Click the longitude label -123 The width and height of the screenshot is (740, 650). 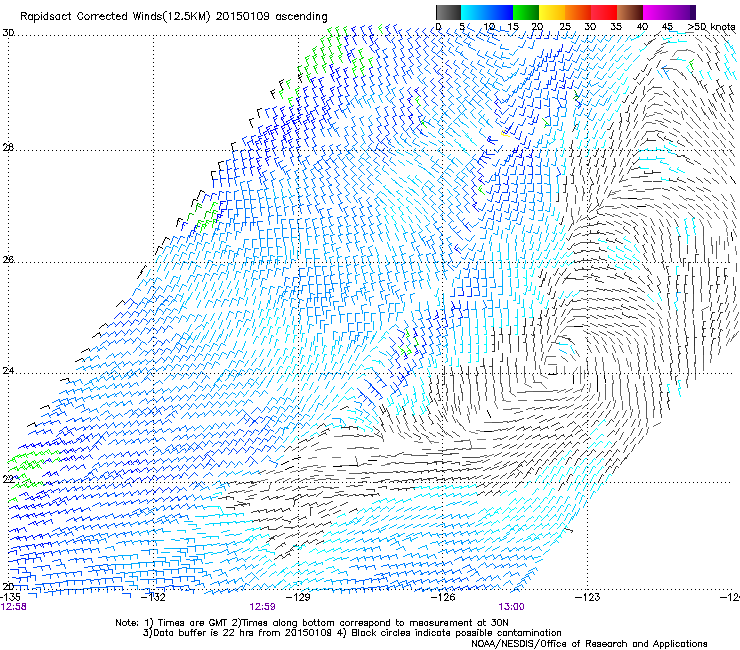tap(589, 597)
